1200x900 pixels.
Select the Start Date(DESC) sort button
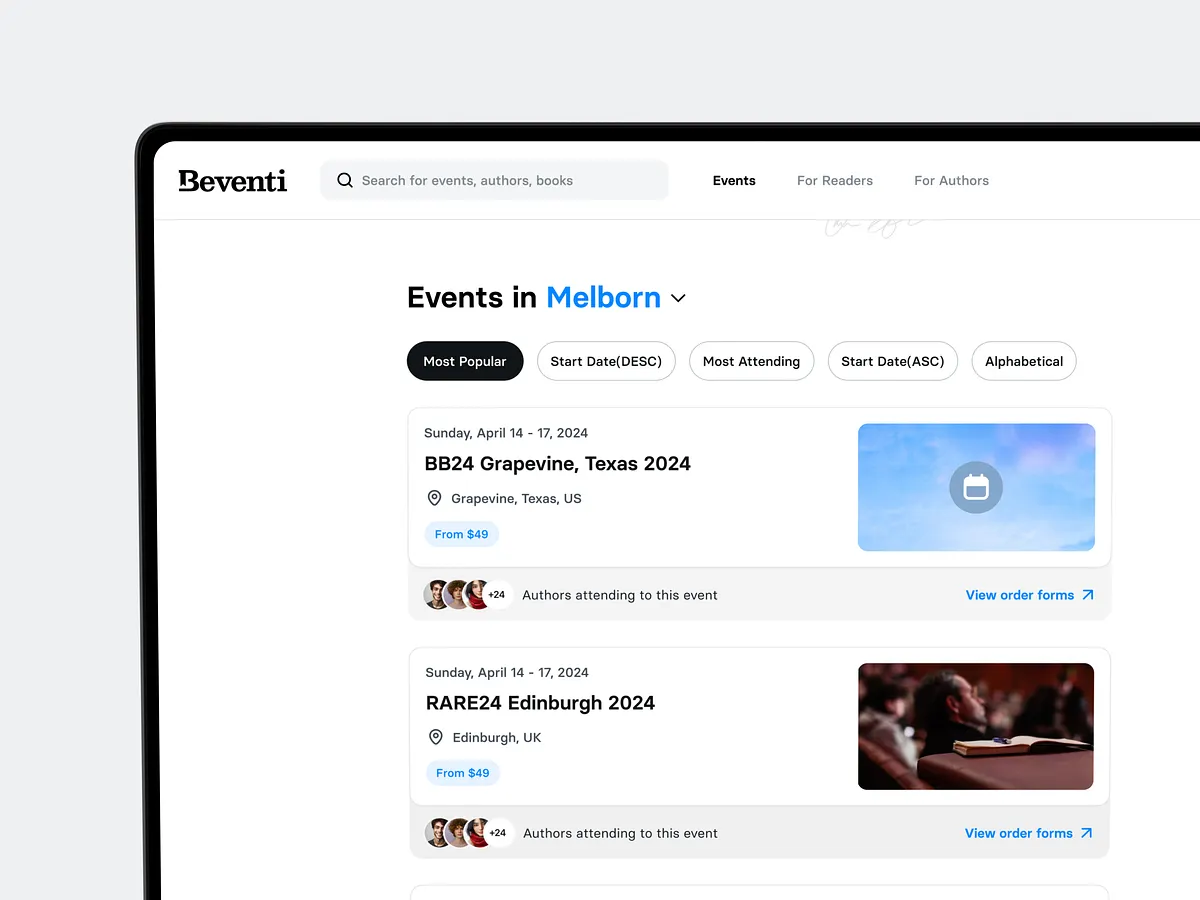606,361
